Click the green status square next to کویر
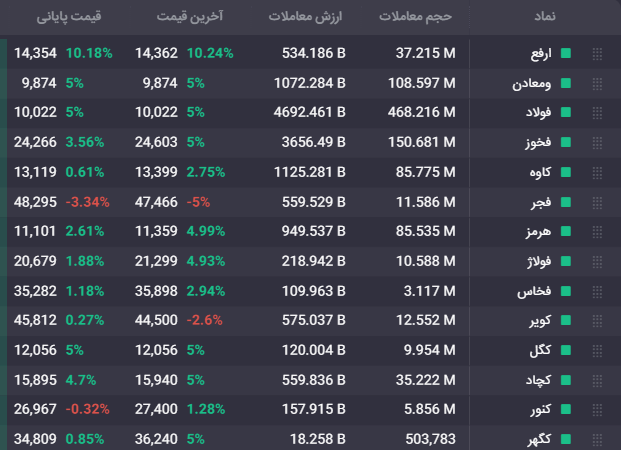The height and width of the screenshot is (450, 621). [566, 320]
